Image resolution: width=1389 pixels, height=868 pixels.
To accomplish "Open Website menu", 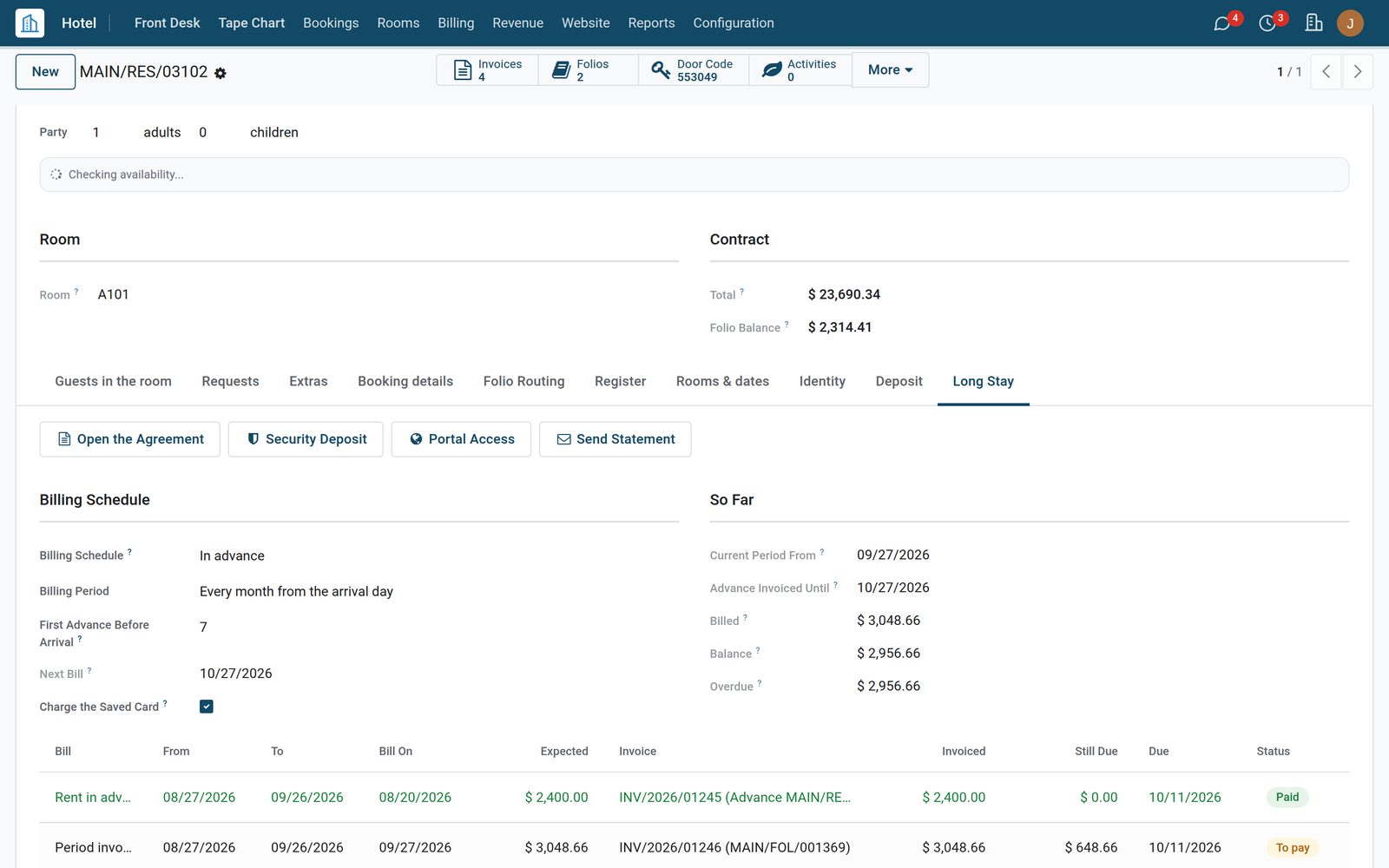I will pos(585,23).
